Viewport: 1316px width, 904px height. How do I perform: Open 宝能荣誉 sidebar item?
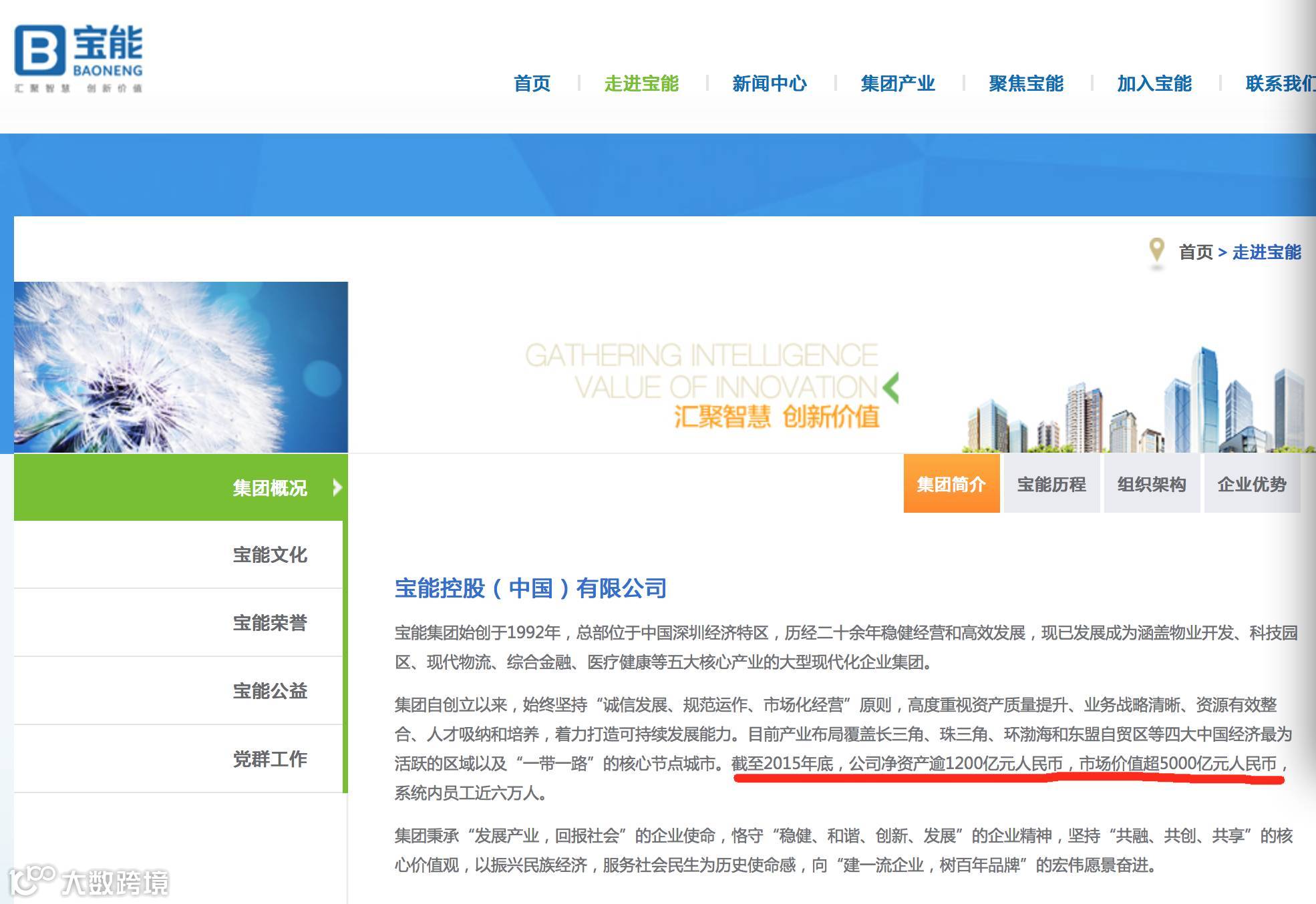coord(270,623)
